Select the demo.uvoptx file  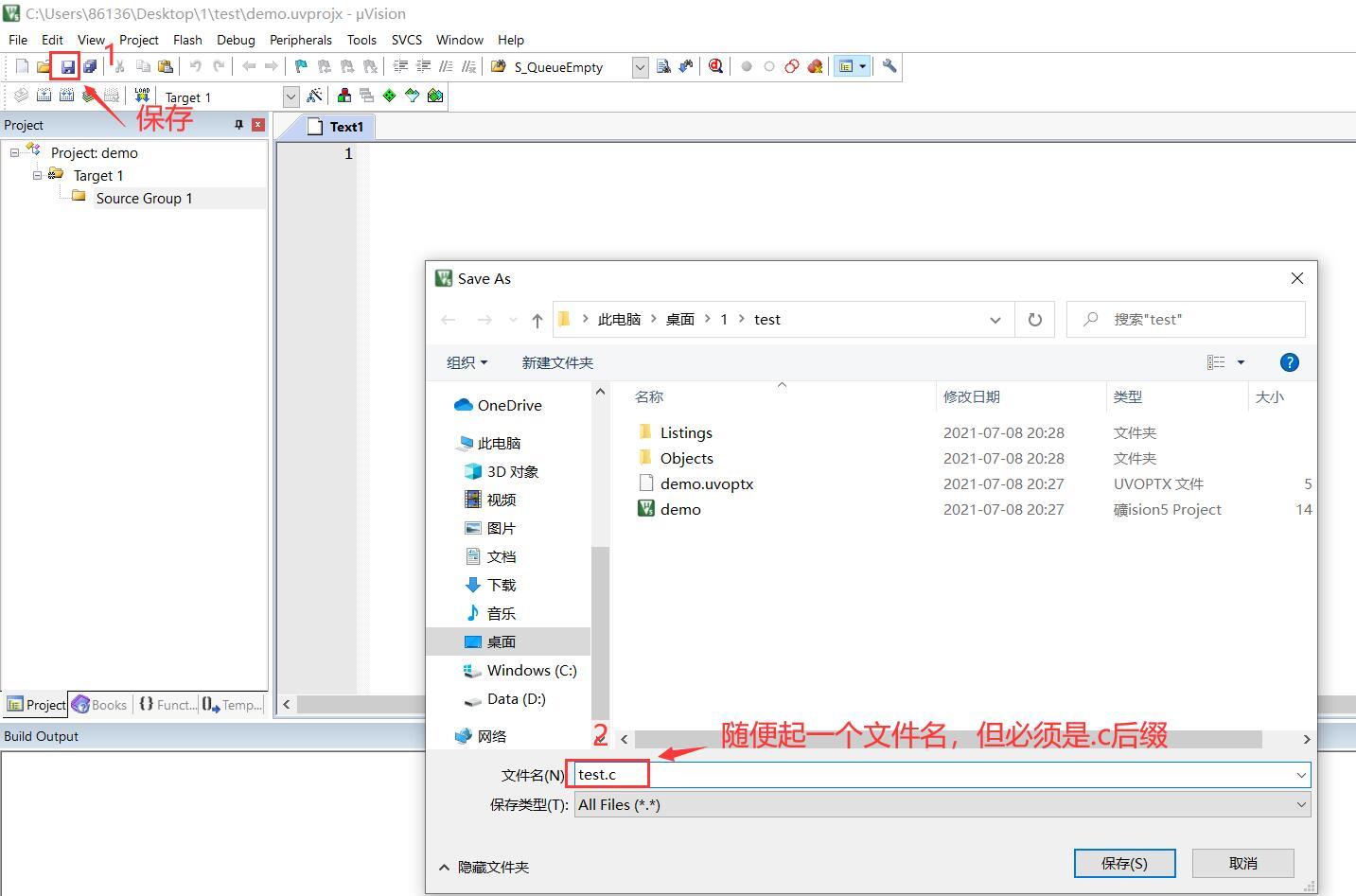tap(706, 483)
